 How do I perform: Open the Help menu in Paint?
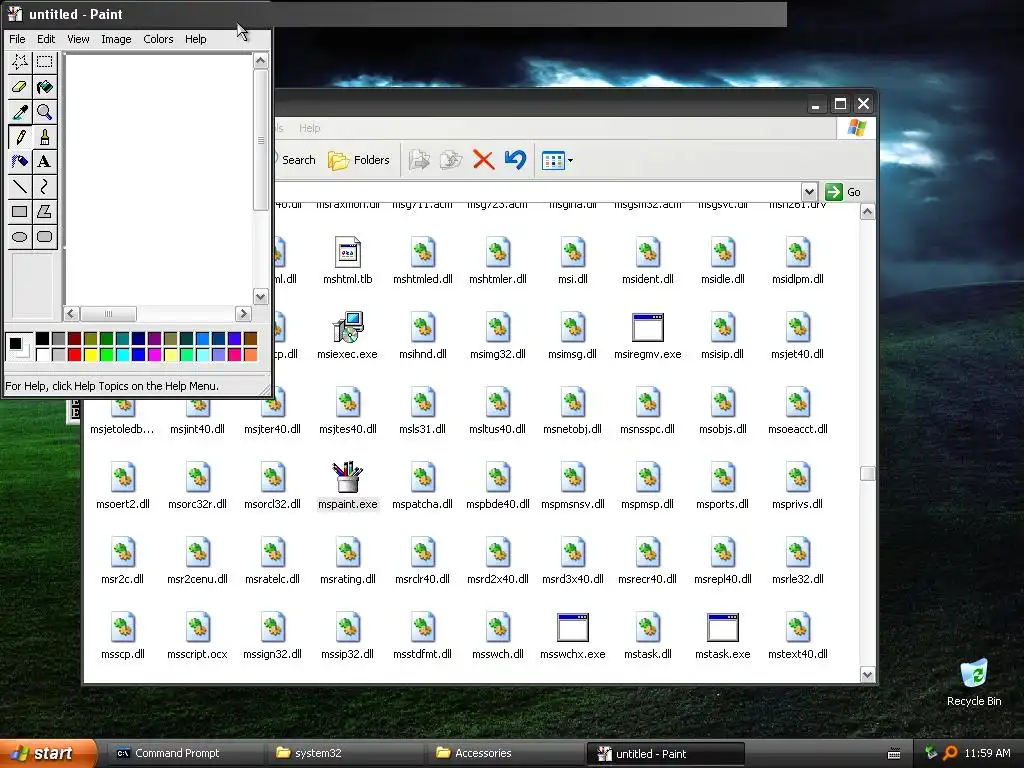click(195, 39)
